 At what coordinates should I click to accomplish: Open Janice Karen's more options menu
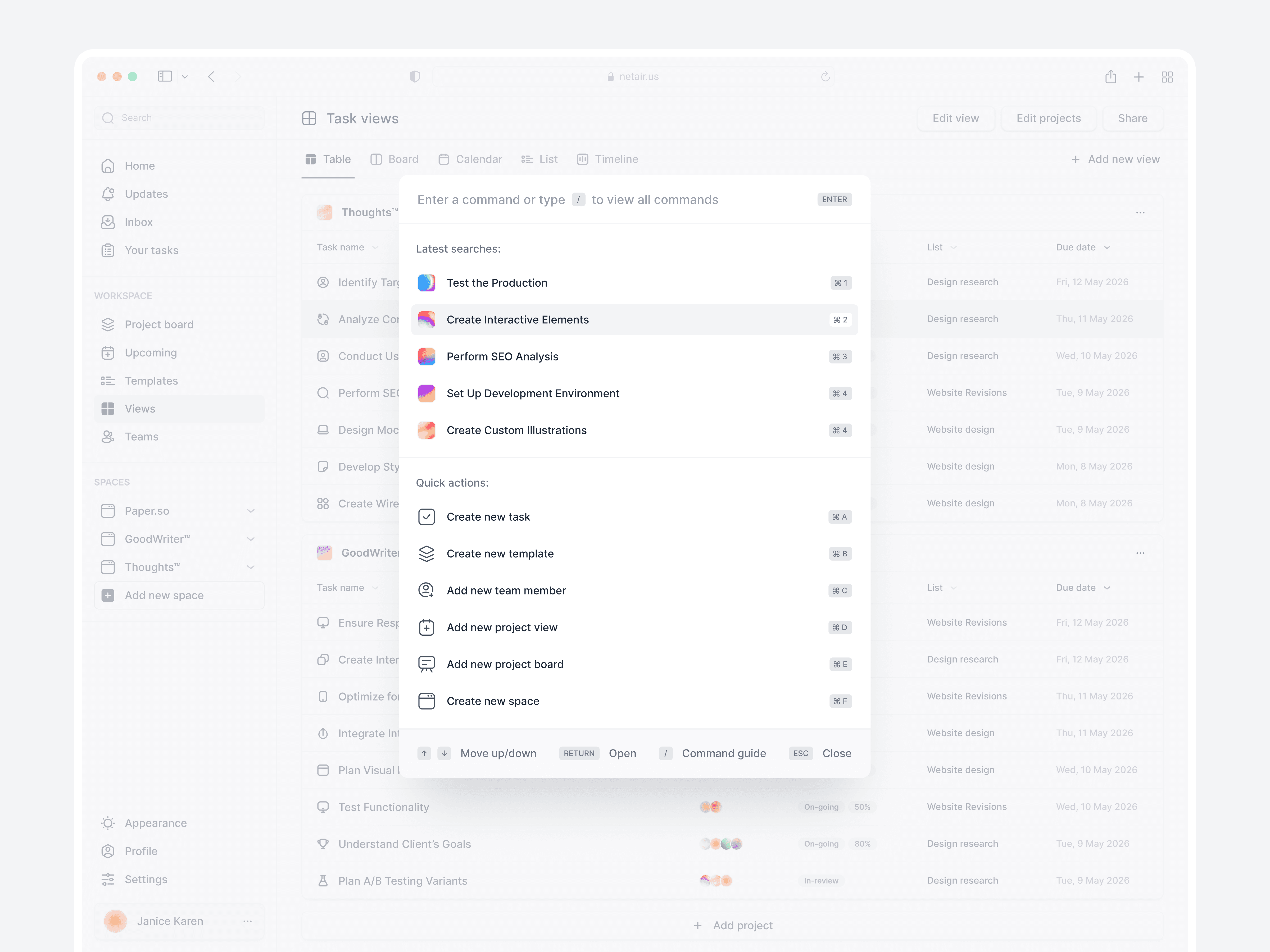tap(247, 921)
